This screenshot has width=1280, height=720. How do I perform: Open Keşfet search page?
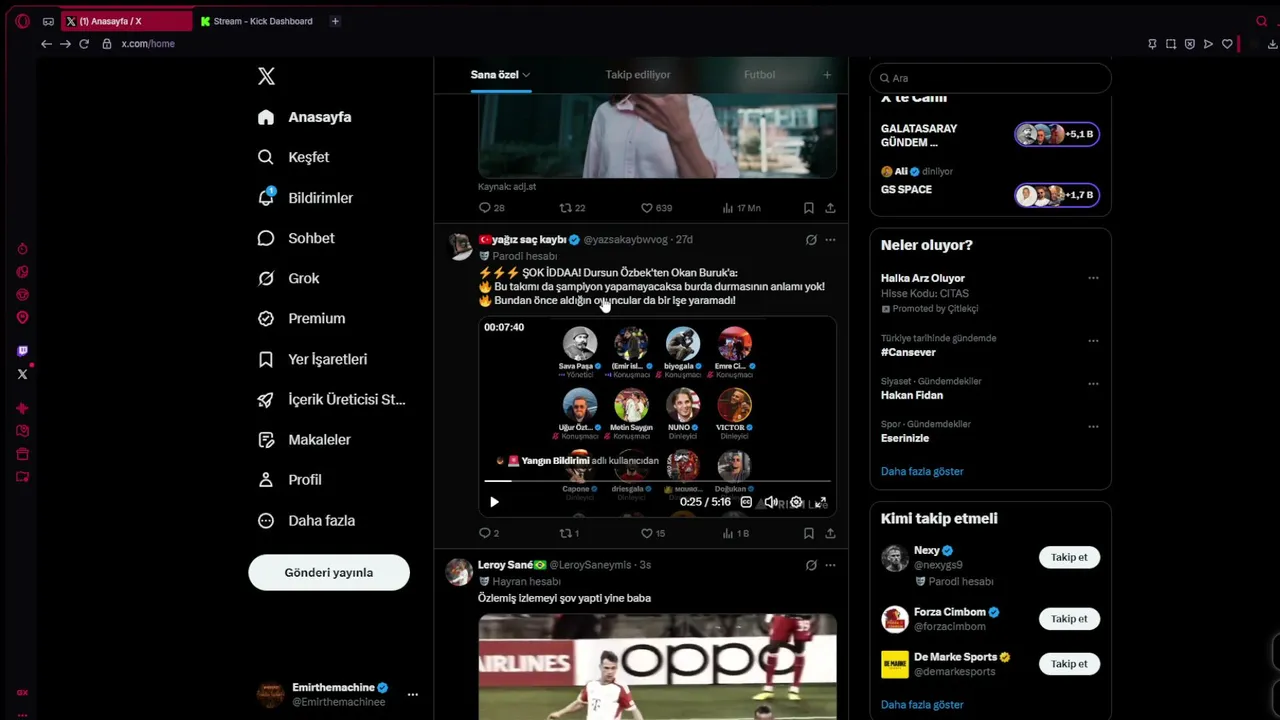coord(294,157)
